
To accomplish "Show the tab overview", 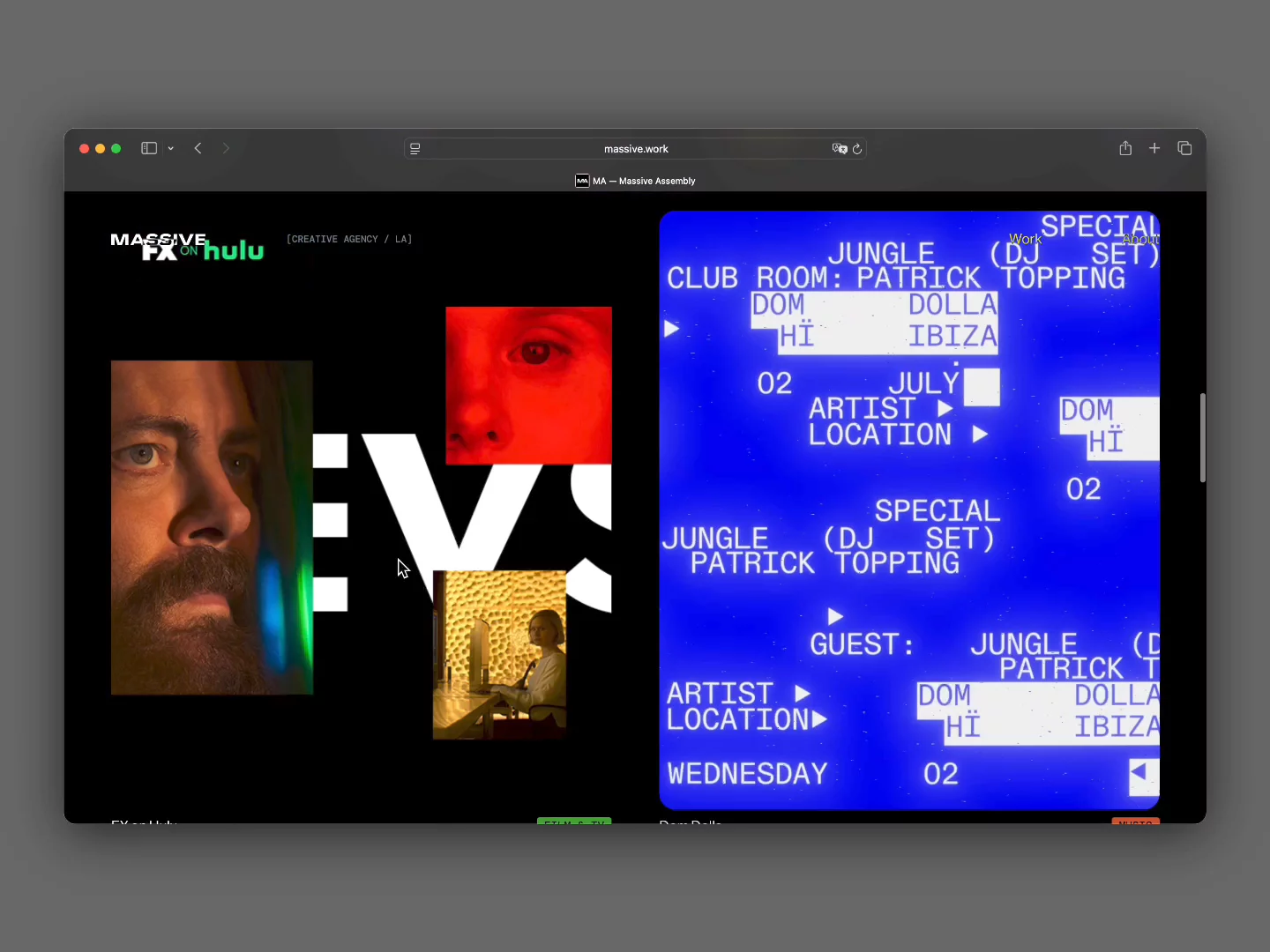I will [x=1184, y=148].
